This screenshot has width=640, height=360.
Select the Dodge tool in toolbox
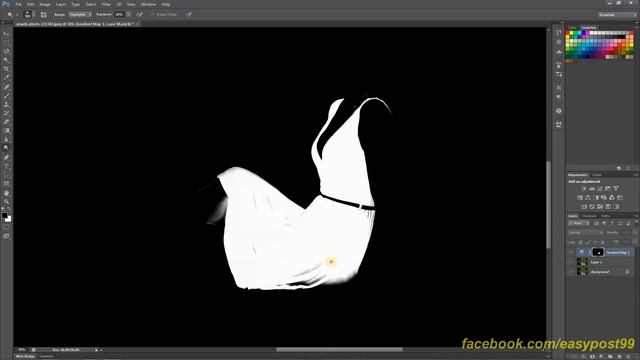click(6, 148)
